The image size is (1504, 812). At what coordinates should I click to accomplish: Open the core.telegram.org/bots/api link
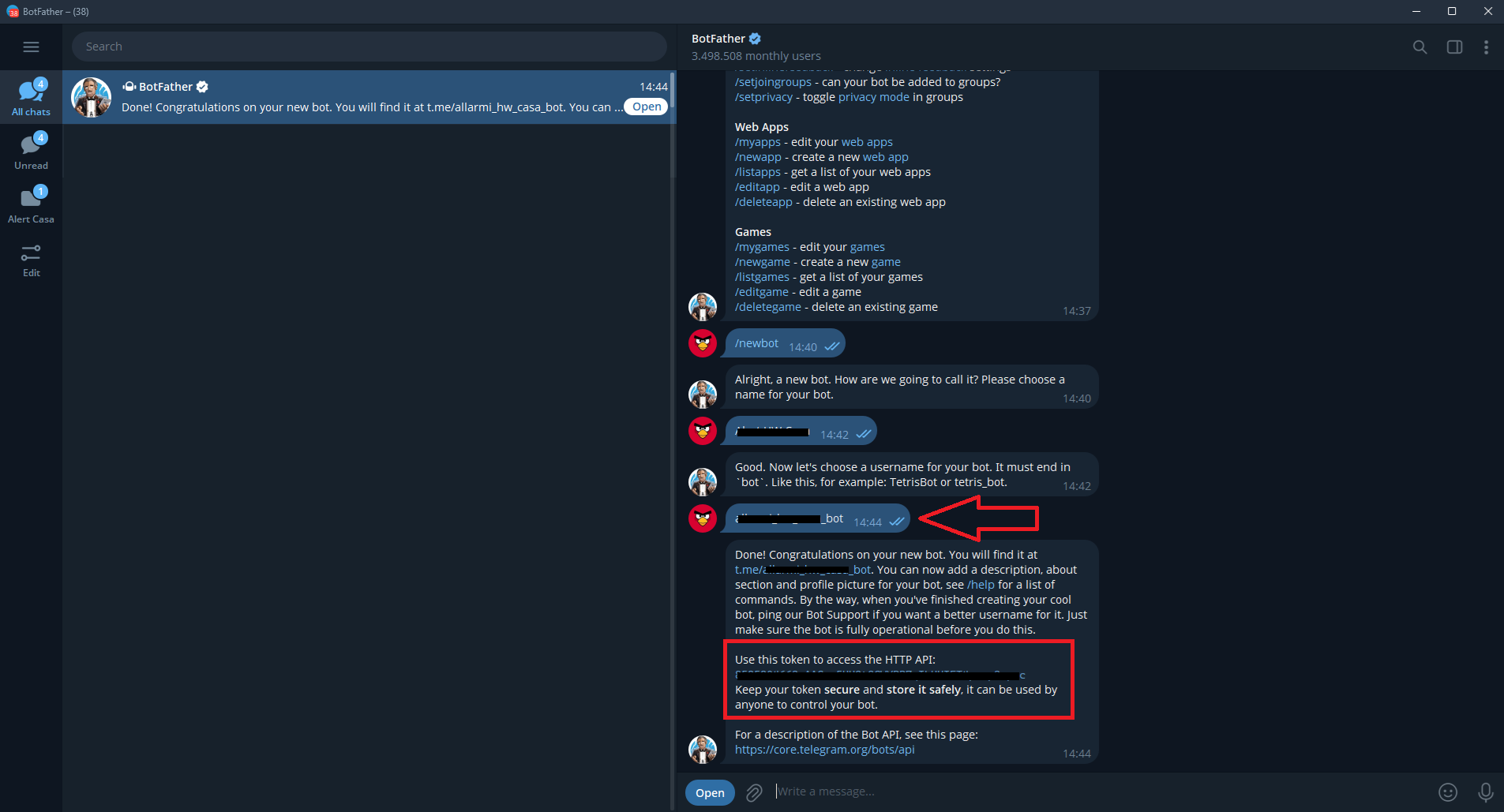point(824,750)
